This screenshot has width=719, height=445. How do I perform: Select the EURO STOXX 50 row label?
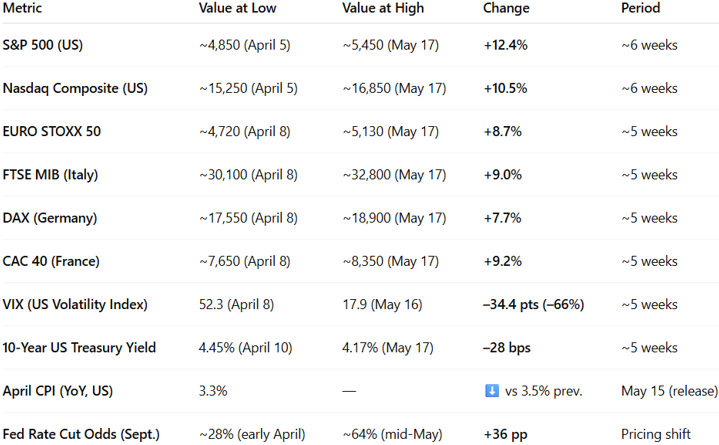(51, 131)
